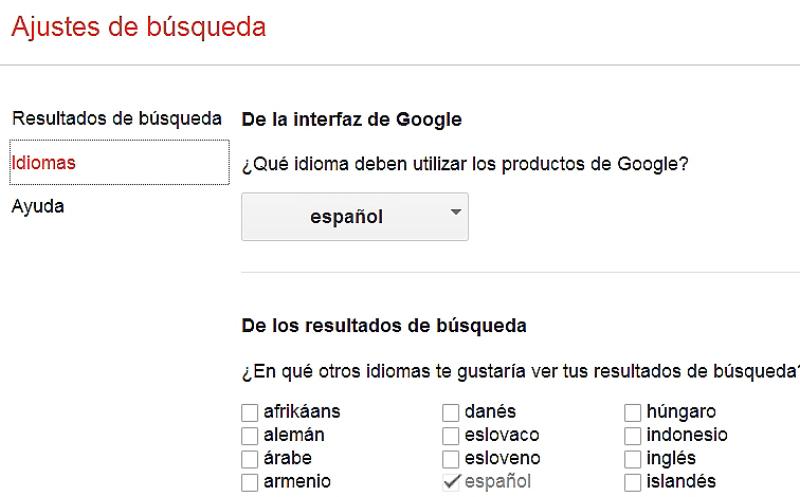This screenshot has width=800, height=497.
Task: Tick the indonesio language checkbox
Action: [633, 435]
